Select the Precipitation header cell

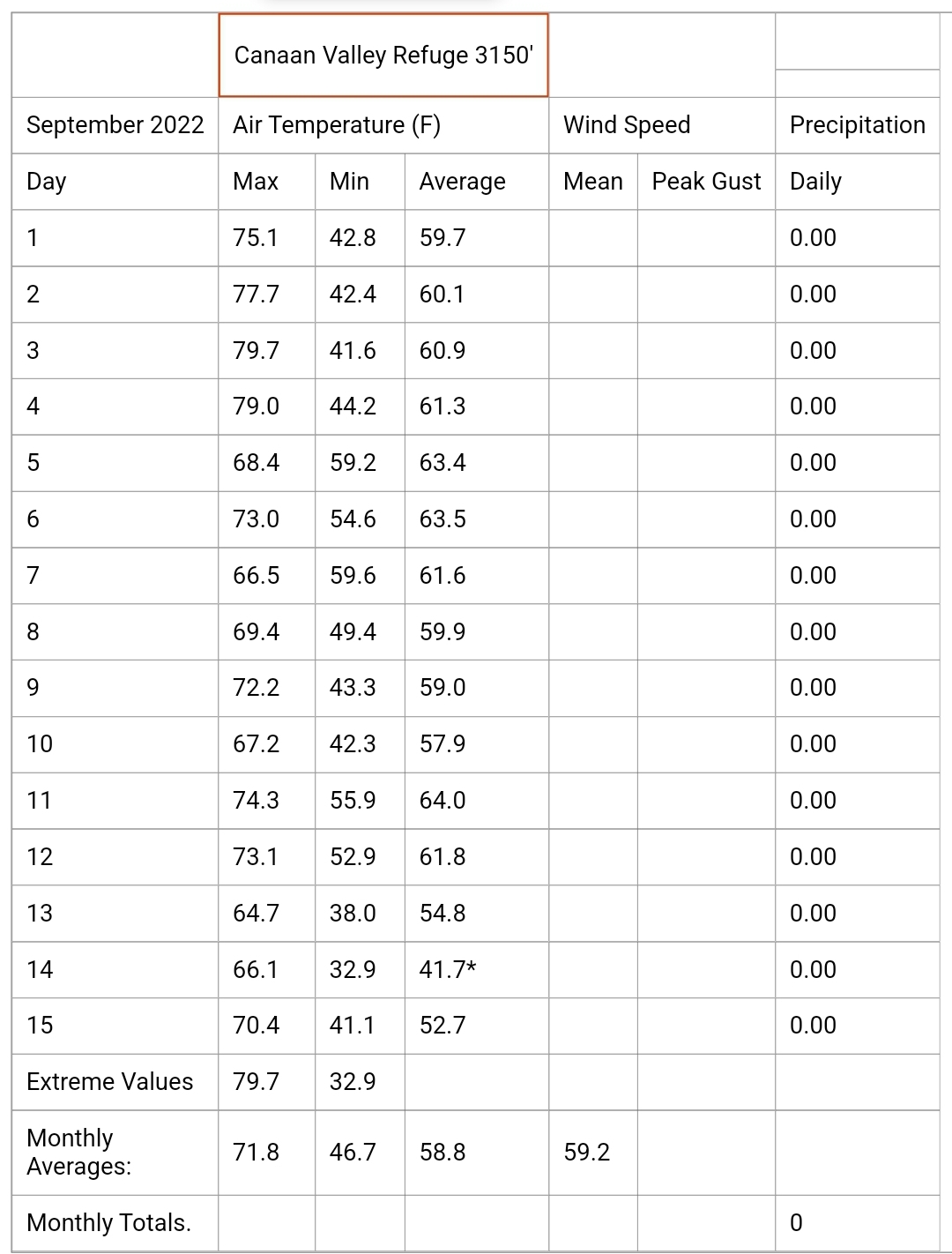[x=858, y=125]
